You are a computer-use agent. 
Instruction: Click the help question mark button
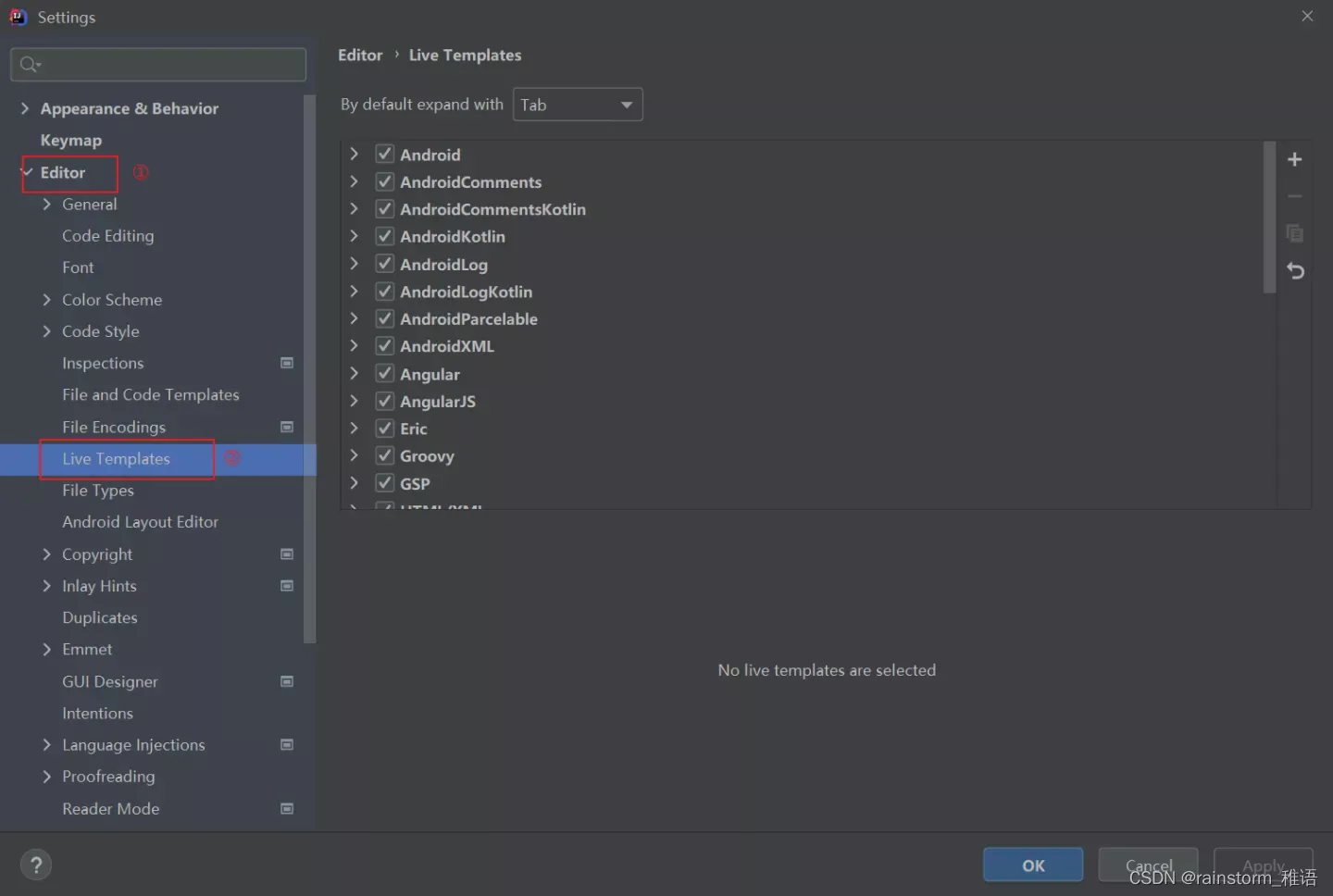(36, 865)
